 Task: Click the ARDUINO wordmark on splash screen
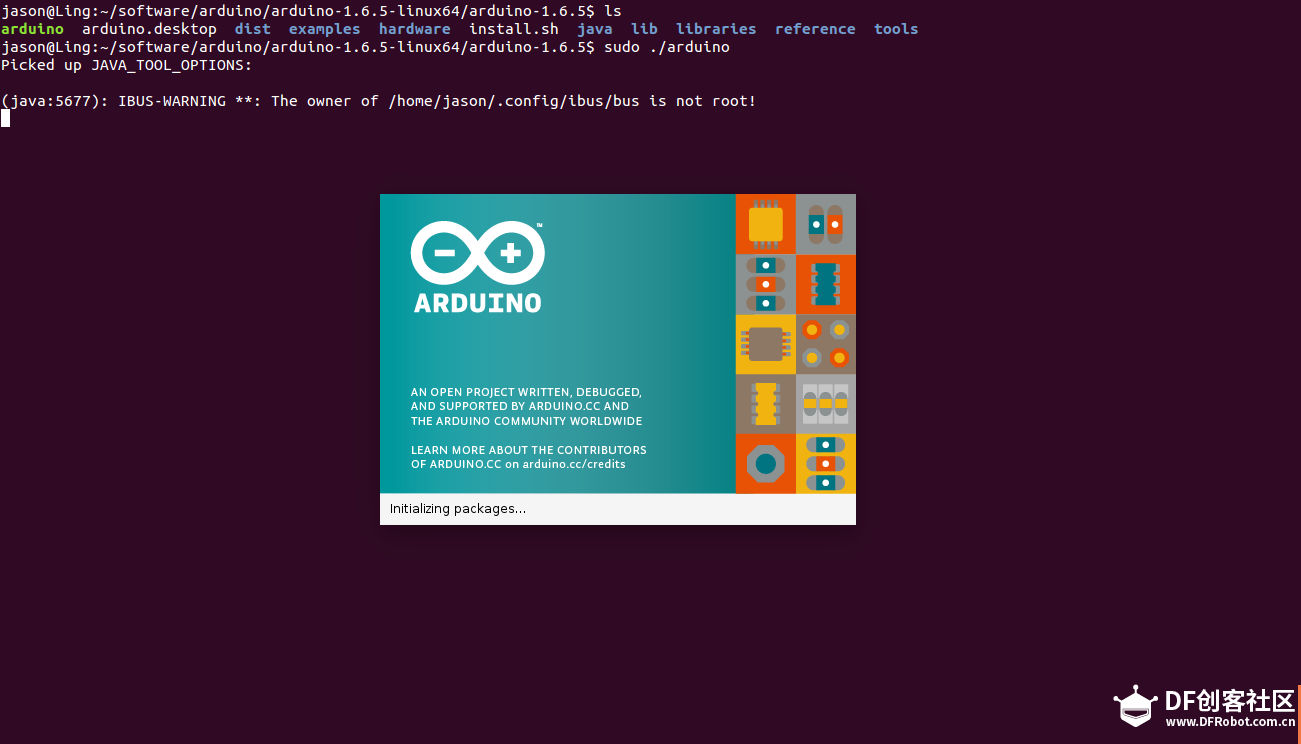(478, 302)
